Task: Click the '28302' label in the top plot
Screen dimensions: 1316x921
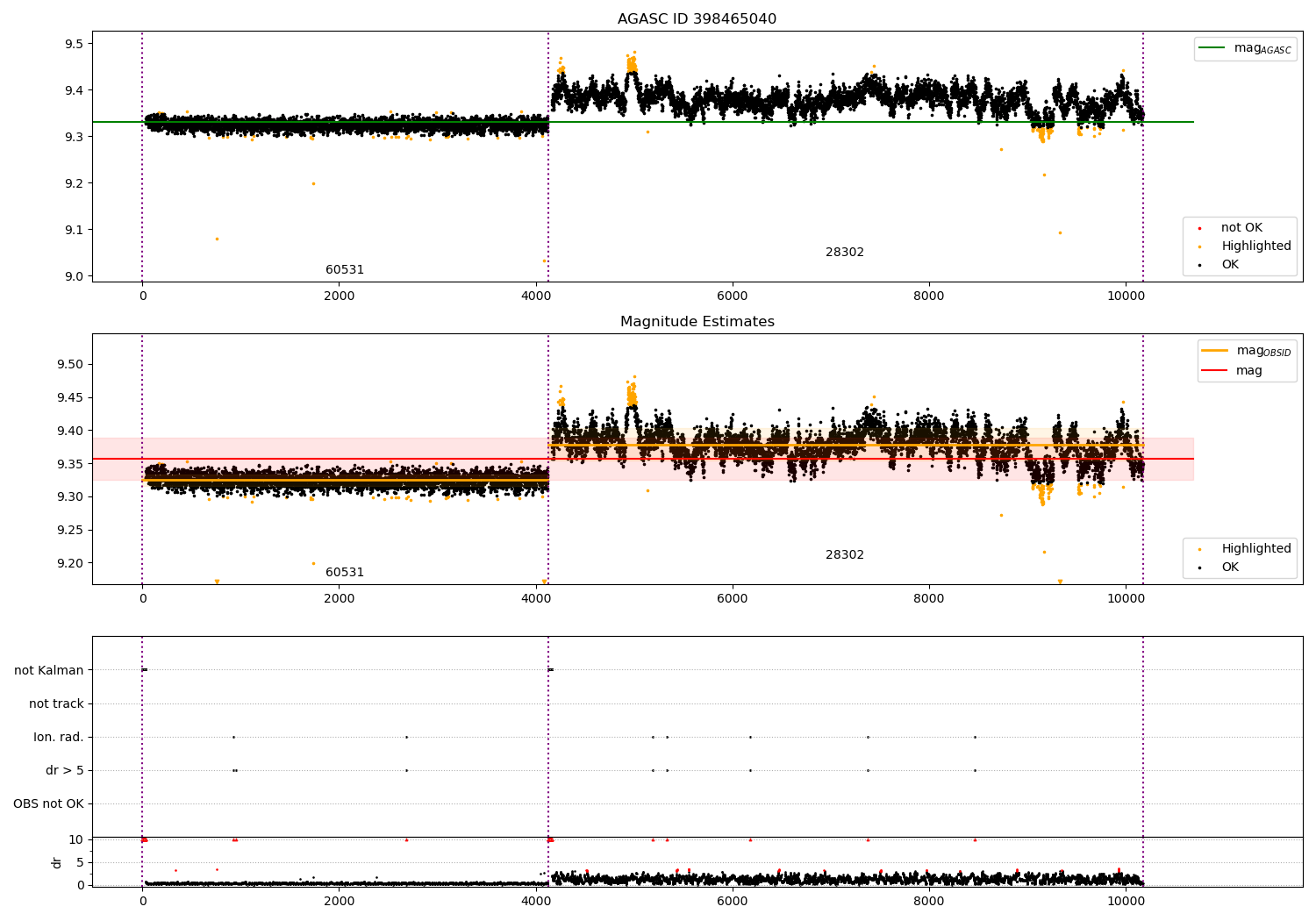Action: (845, 253)
